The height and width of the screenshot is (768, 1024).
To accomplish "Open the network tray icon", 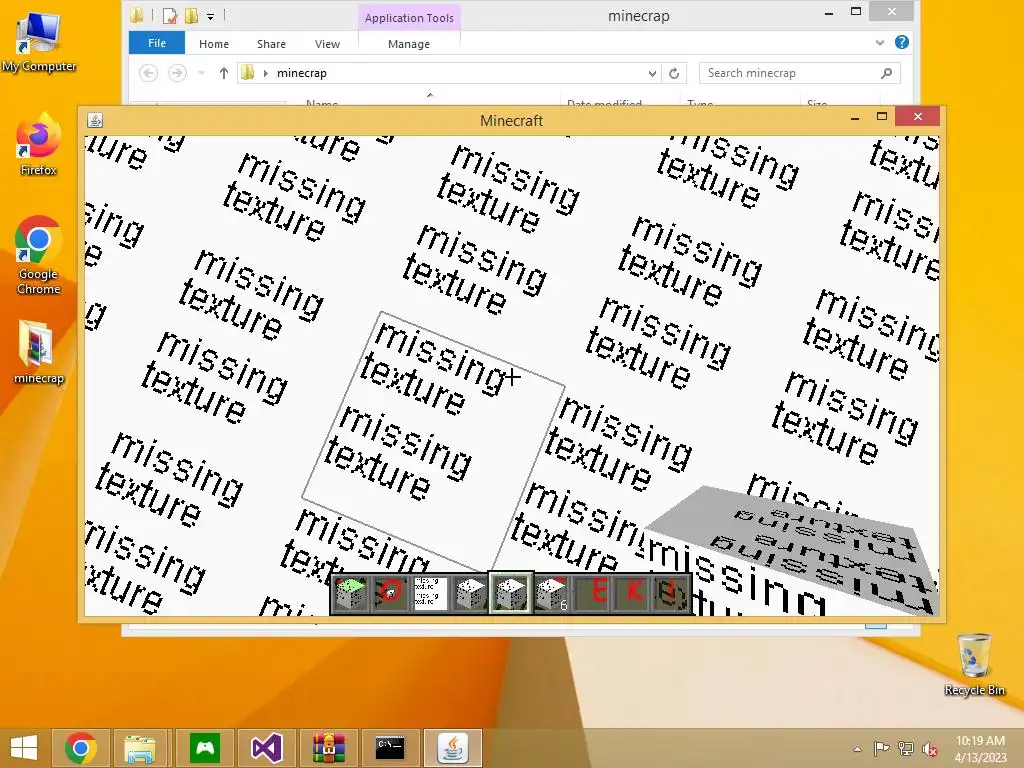I will pyautogui.click(x=906, y=748).
